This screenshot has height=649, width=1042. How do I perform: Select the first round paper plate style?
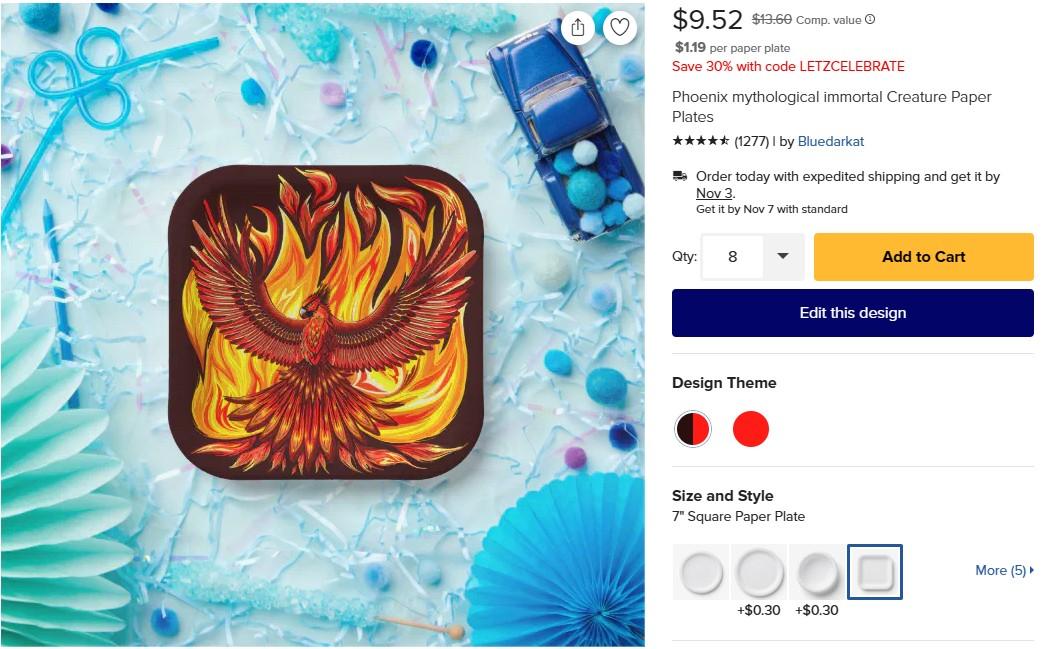pyautogui.click(x=702, y=572)
